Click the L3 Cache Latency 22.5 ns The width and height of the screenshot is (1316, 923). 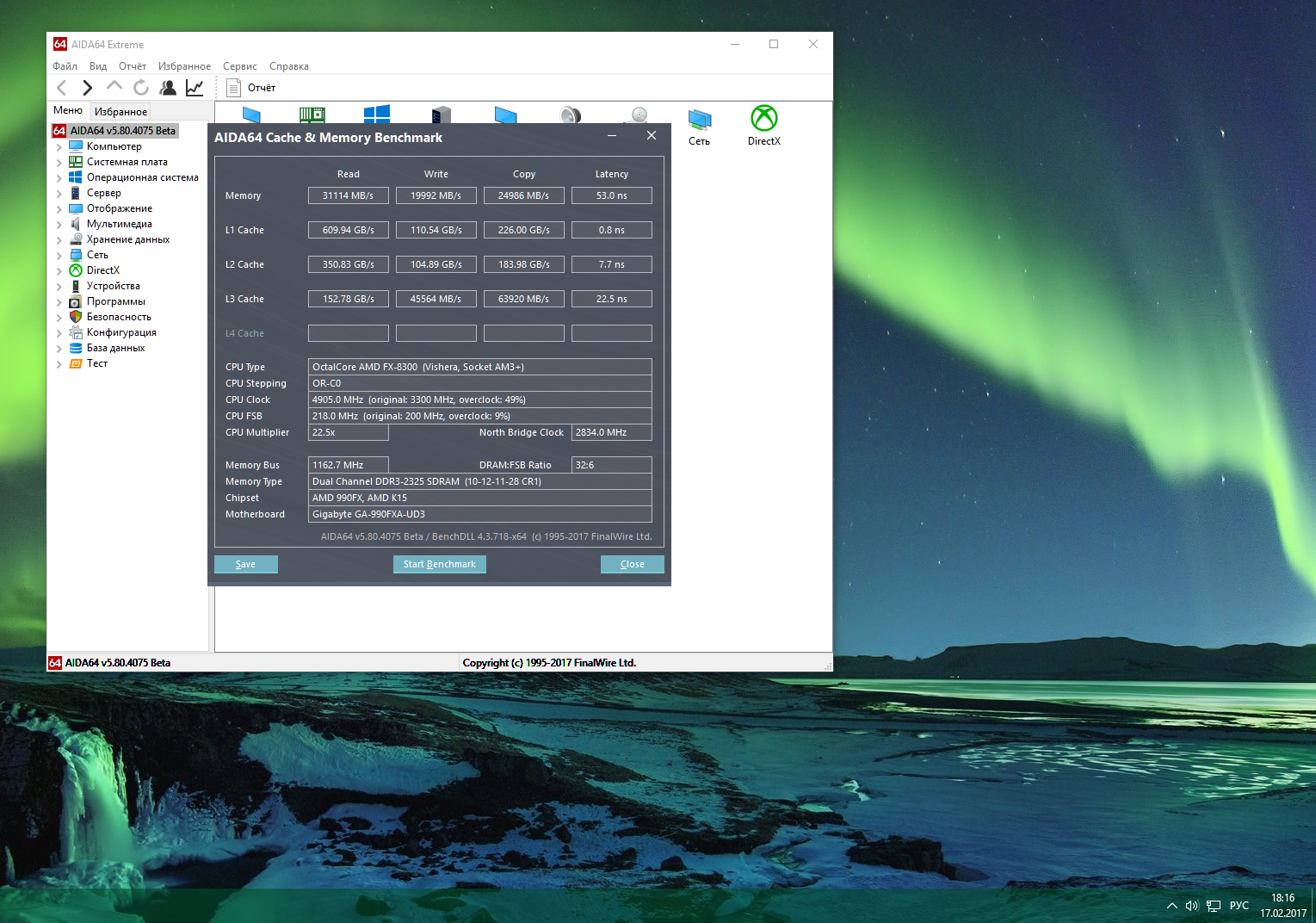[x=612, y=299]
